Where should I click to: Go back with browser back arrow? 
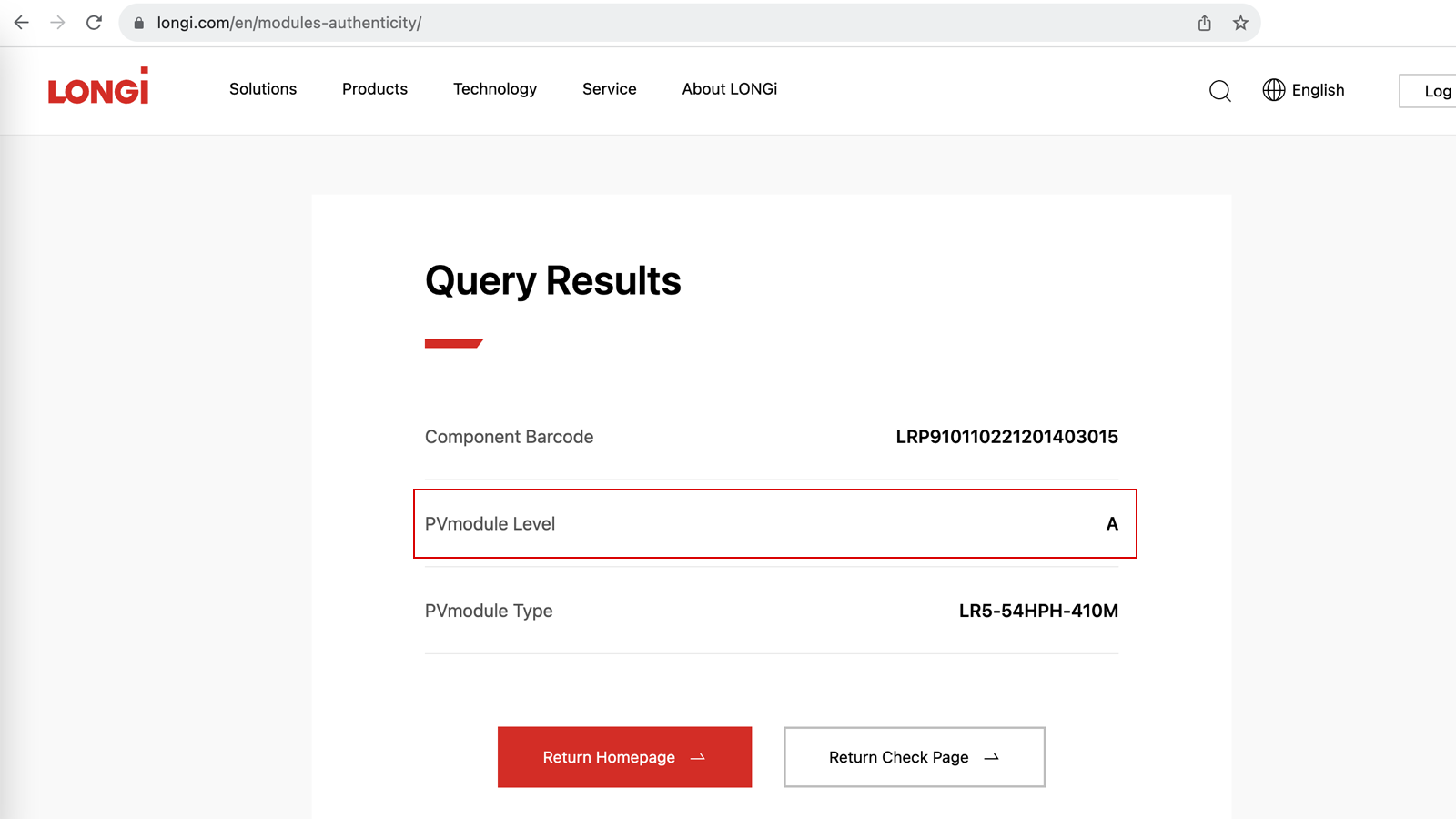(22, 23)
